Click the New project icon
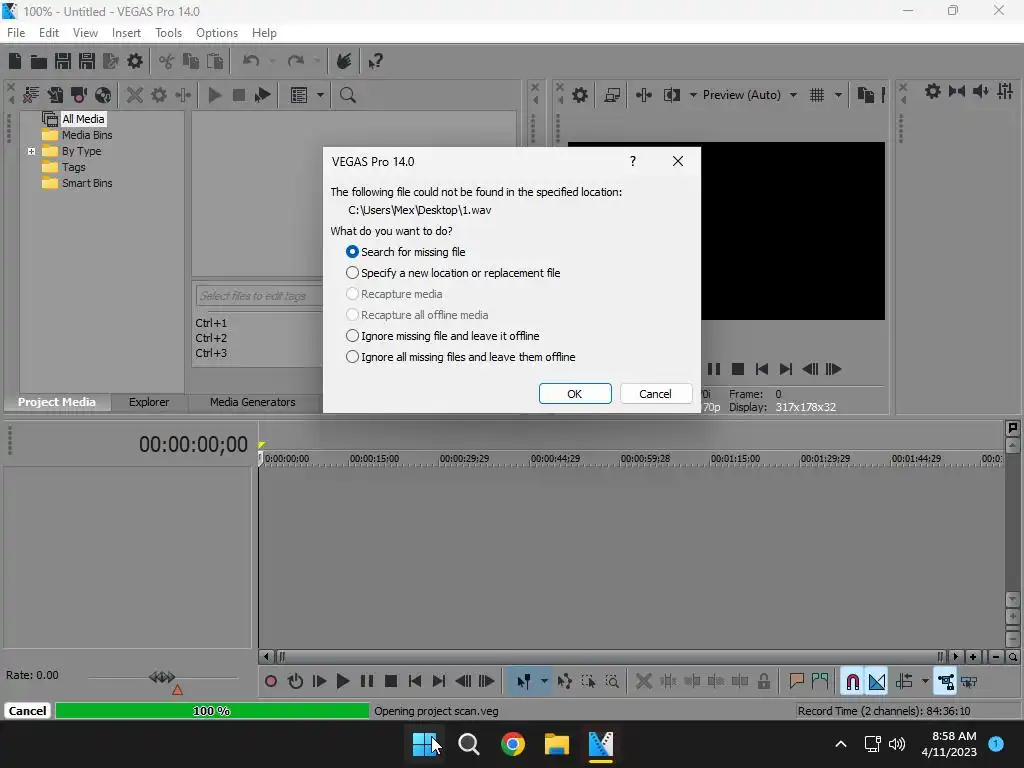Viewport: 1024px width, 768px height. [x=14, y=61]
